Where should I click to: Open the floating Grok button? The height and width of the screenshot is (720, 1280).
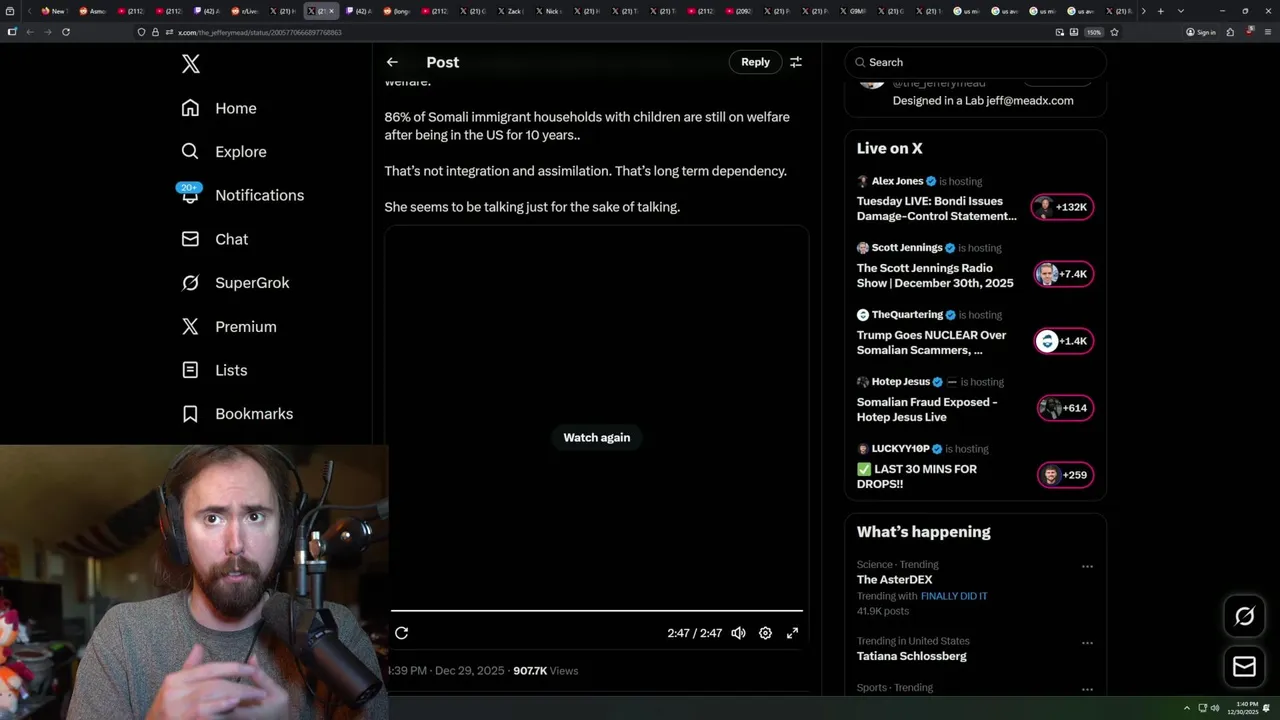coord(1245,617)
